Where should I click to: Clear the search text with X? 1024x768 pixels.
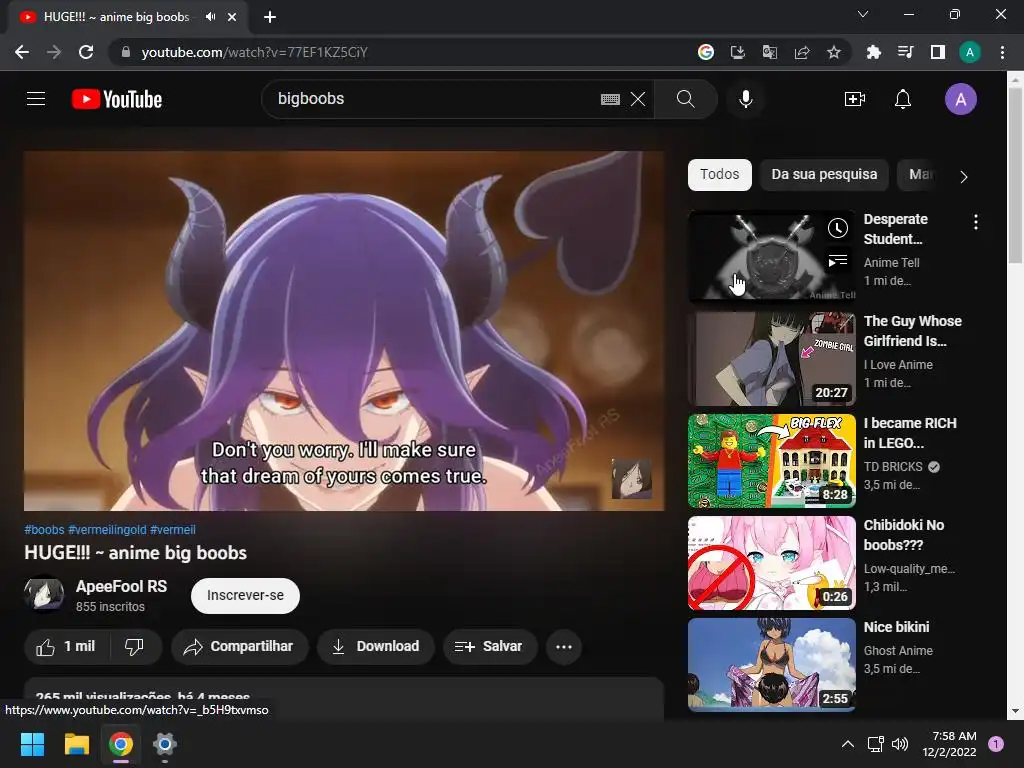(638, 99)
